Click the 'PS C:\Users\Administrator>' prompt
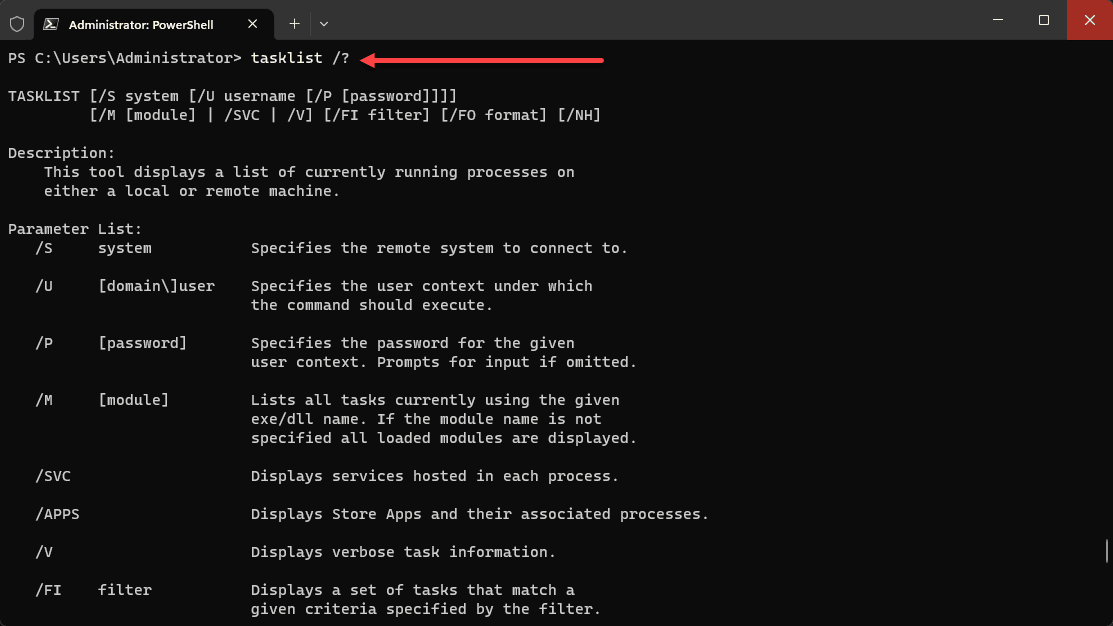The height and width of the screenshot is (626, 1113). coord(125,58)
